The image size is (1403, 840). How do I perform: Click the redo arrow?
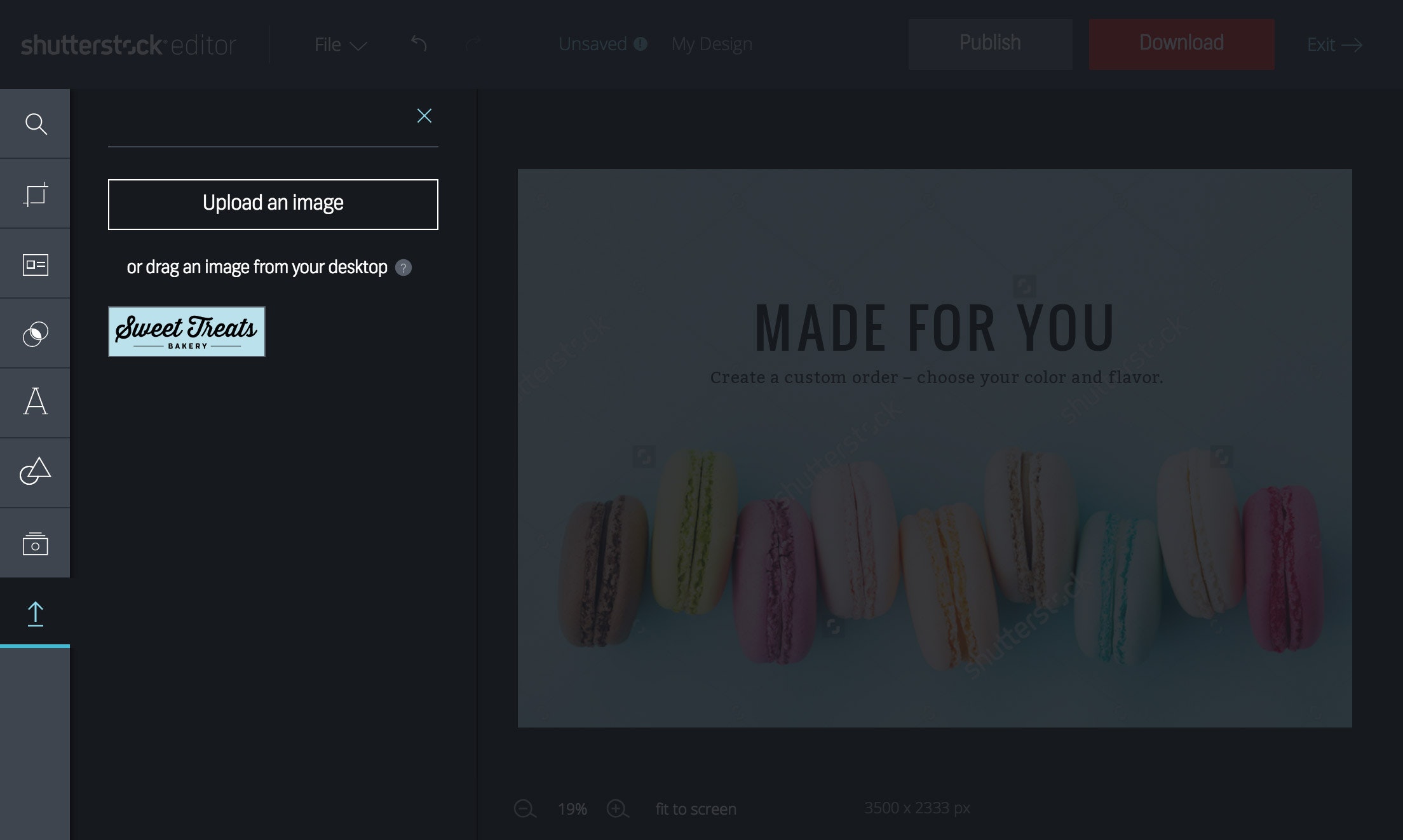pos(473,44)
